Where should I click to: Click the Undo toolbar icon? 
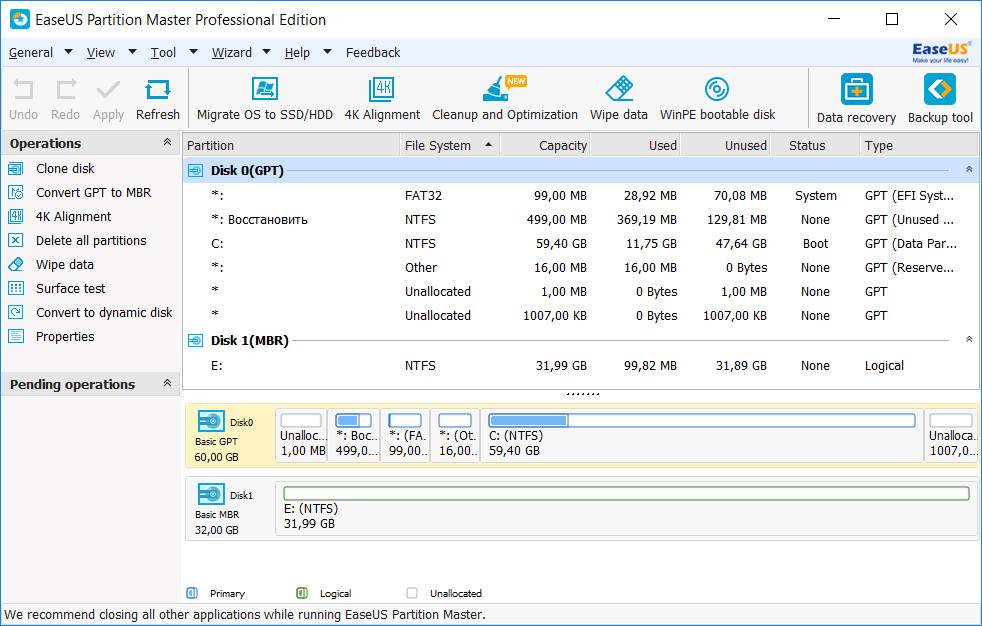pos(23,90)
